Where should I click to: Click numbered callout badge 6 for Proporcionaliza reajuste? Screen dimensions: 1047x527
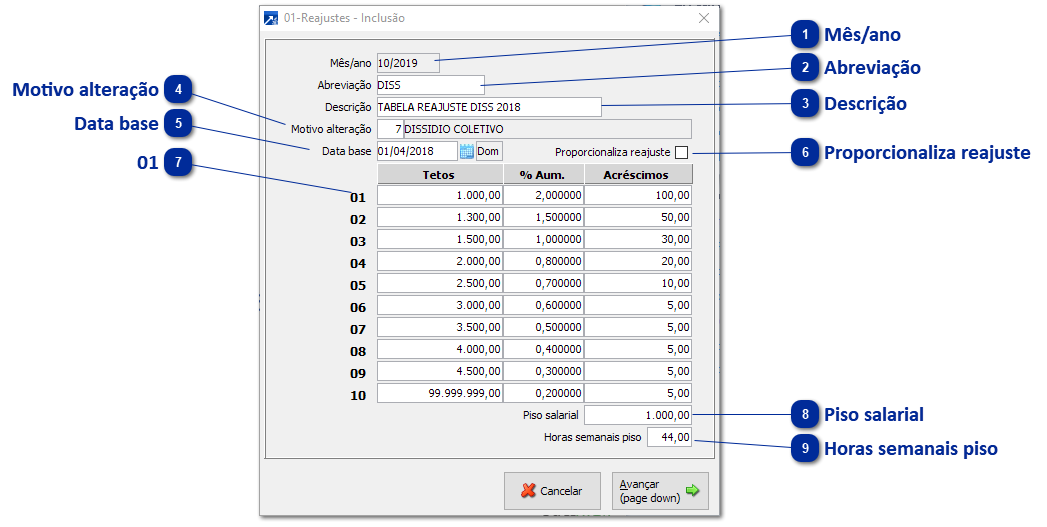pyautogui.click(x=804, y=152)
